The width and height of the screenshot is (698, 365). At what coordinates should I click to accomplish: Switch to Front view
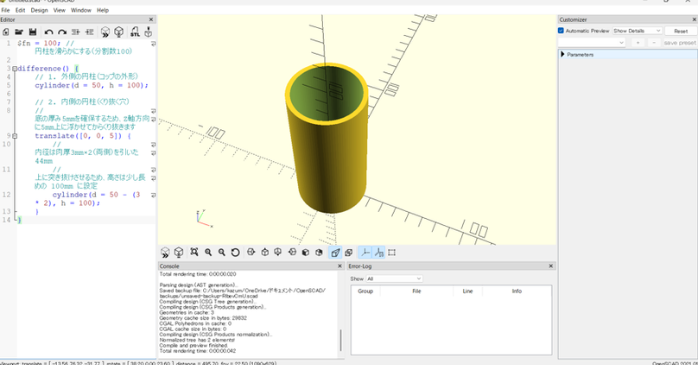tap(305, 252)
